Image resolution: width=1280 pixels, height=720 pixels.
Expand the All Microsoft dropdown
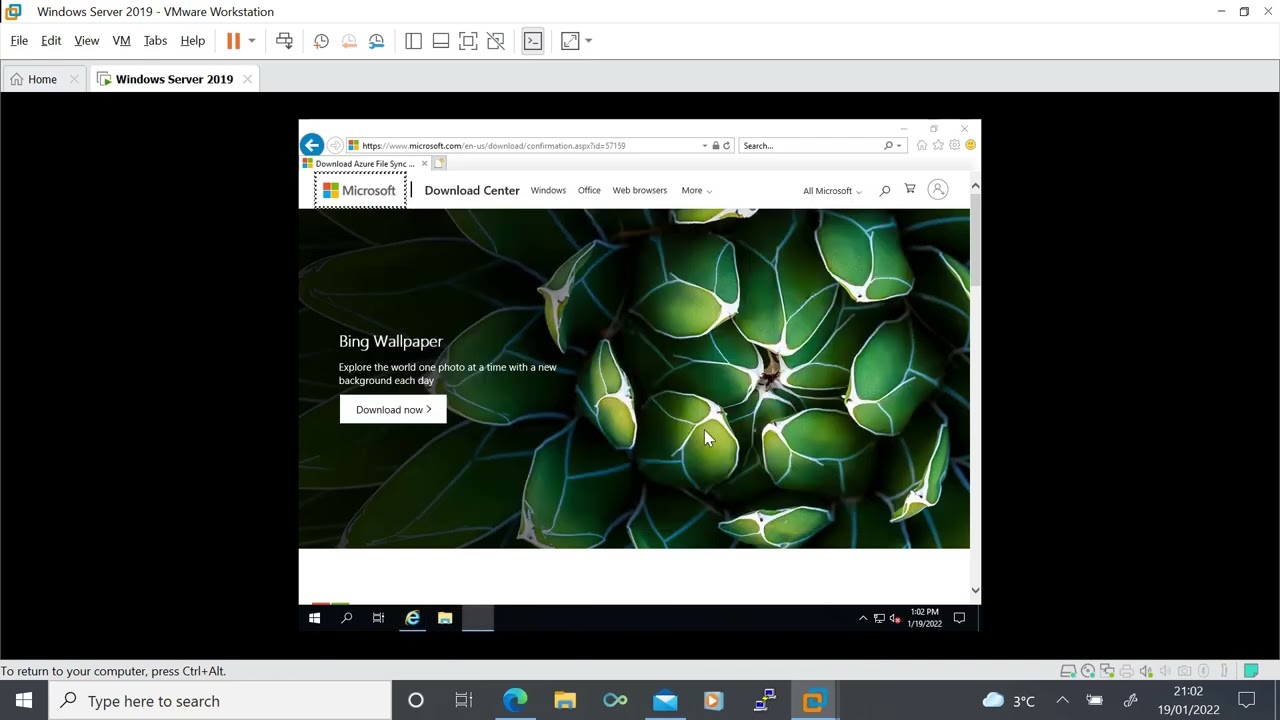(832, 191)
